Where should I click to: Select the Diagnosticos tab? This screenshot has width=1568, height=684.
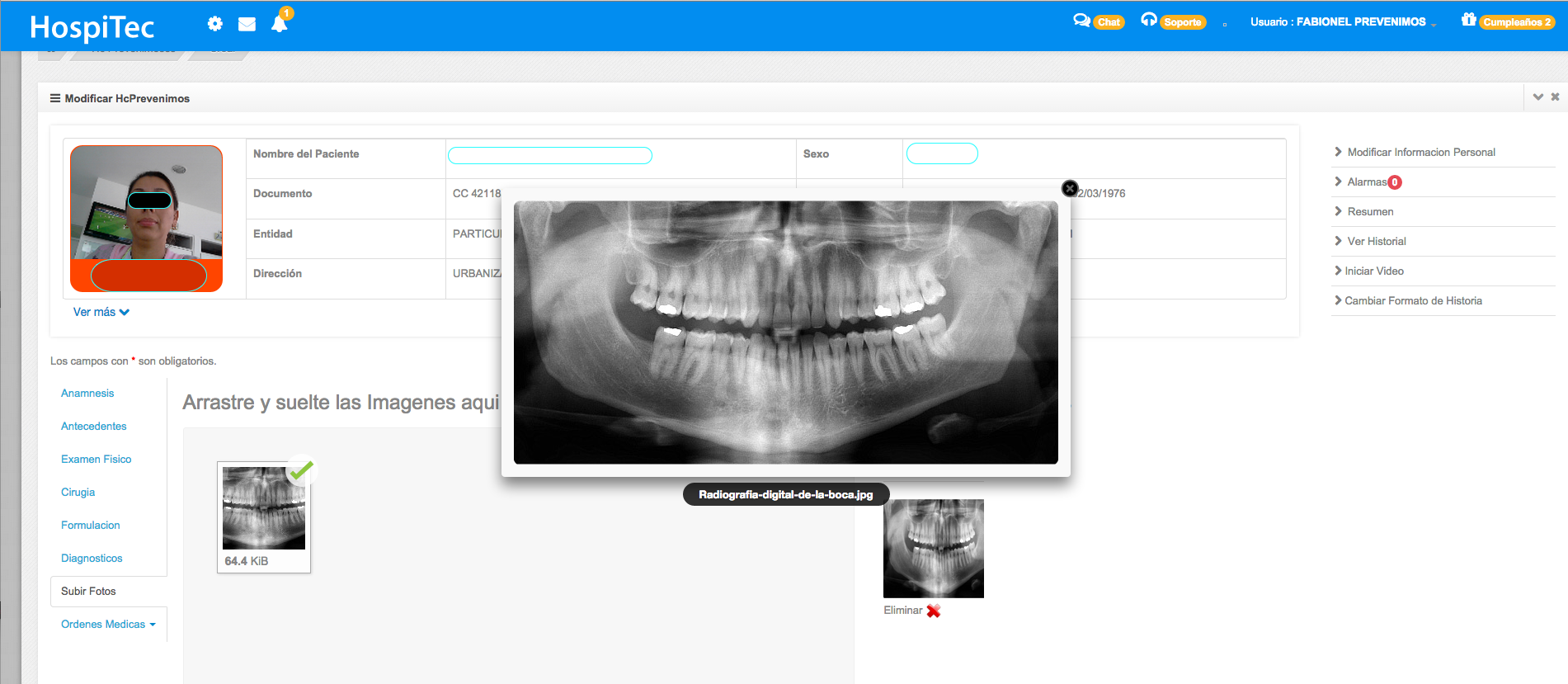(92, 559)
